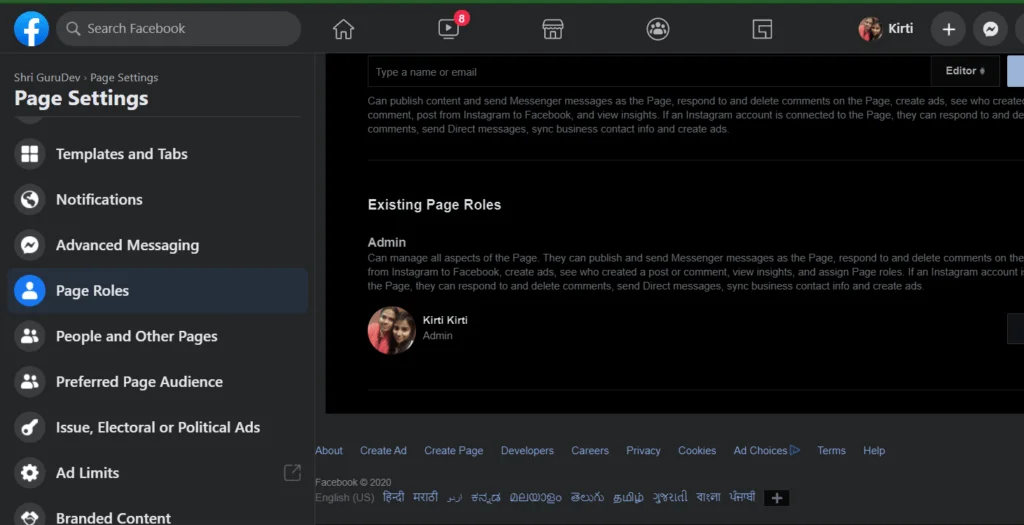
Task: Click the Create Page footer link
Action: point(453,451)
